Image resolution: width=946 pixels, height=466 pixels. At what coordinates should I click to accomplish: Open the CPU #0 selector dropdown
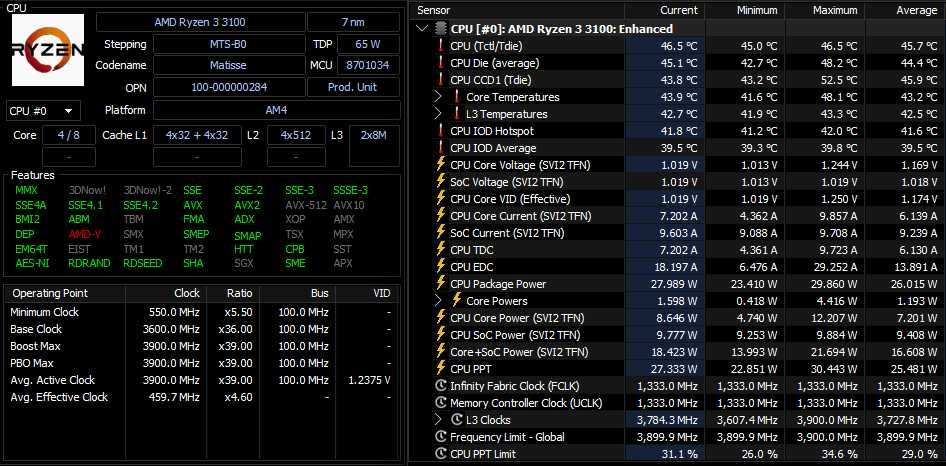(43, 111)
